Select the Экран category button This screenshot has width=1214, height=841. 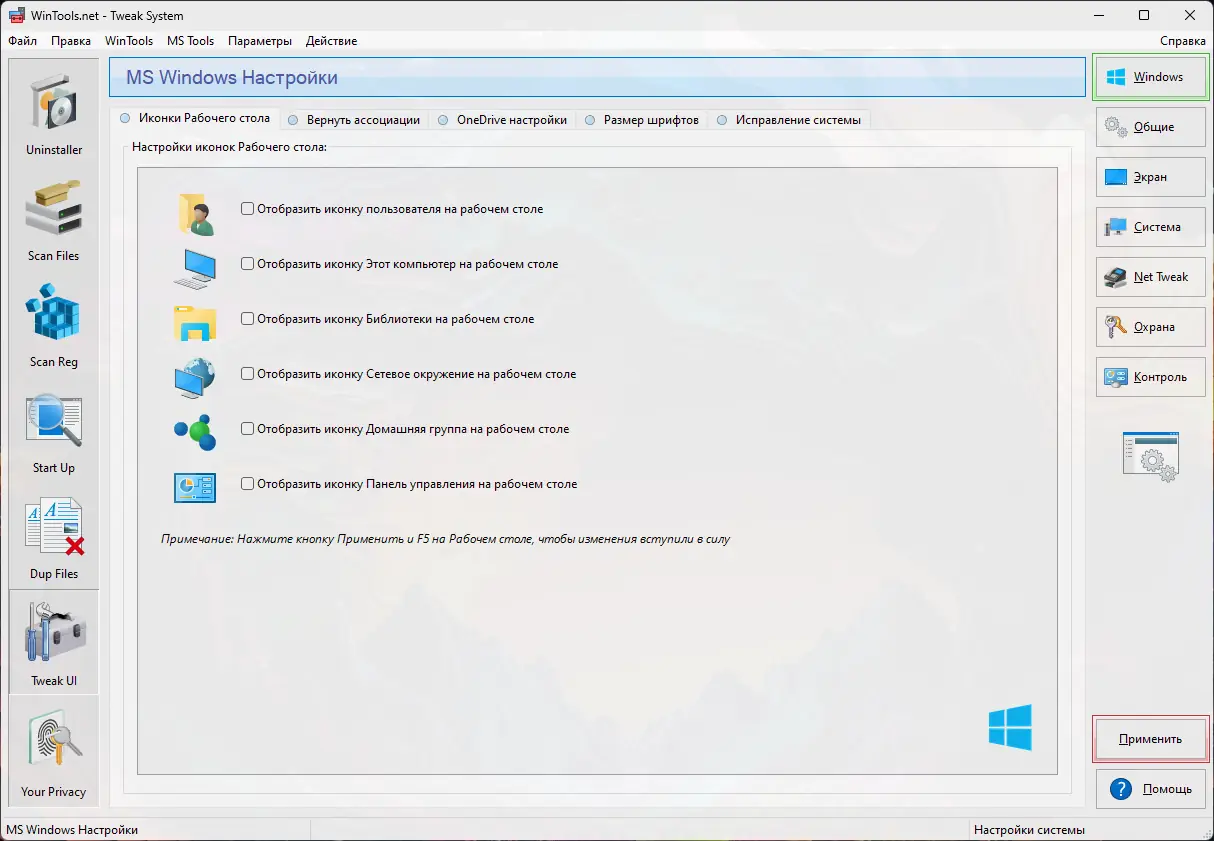1150,177
